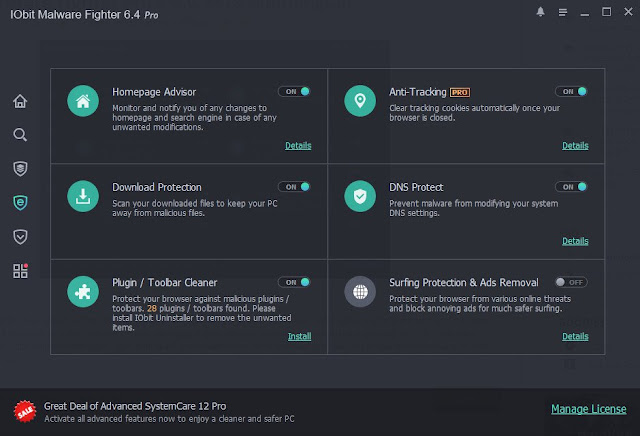
Task: Open the layered shield icon in sidebar
Action: (20, 168)
